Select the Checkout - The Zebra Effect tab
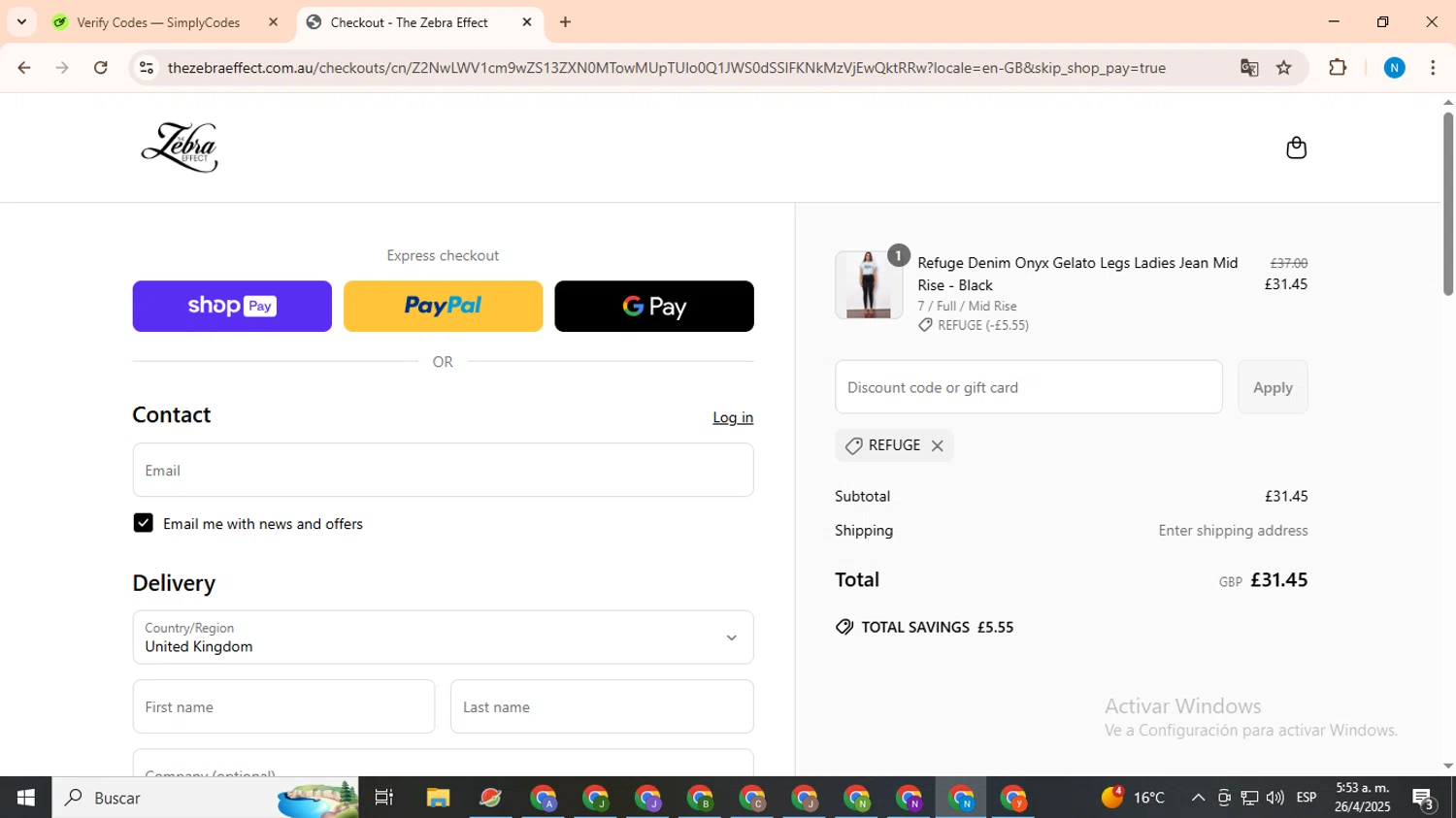 410,22
